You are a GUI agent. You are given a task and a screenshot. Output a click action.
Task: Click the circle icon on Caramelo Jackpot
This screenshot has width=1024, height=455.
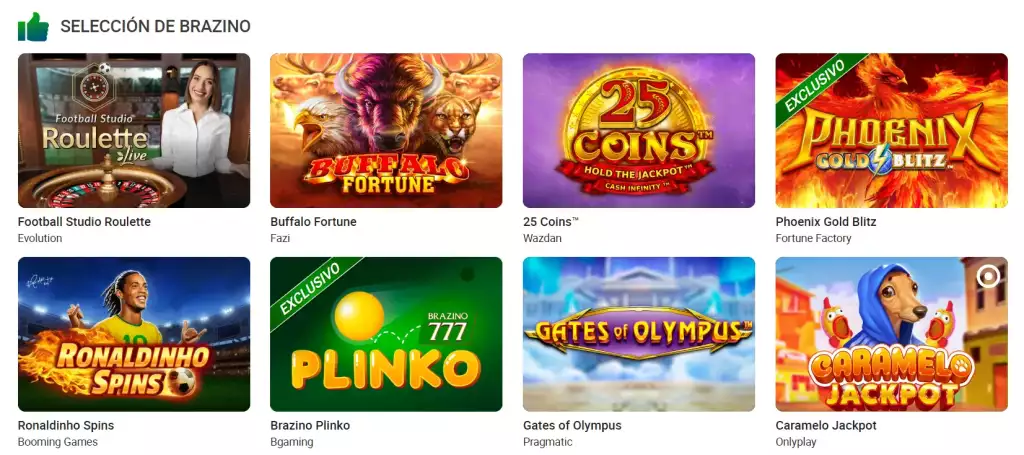click(x=987, y=276)
